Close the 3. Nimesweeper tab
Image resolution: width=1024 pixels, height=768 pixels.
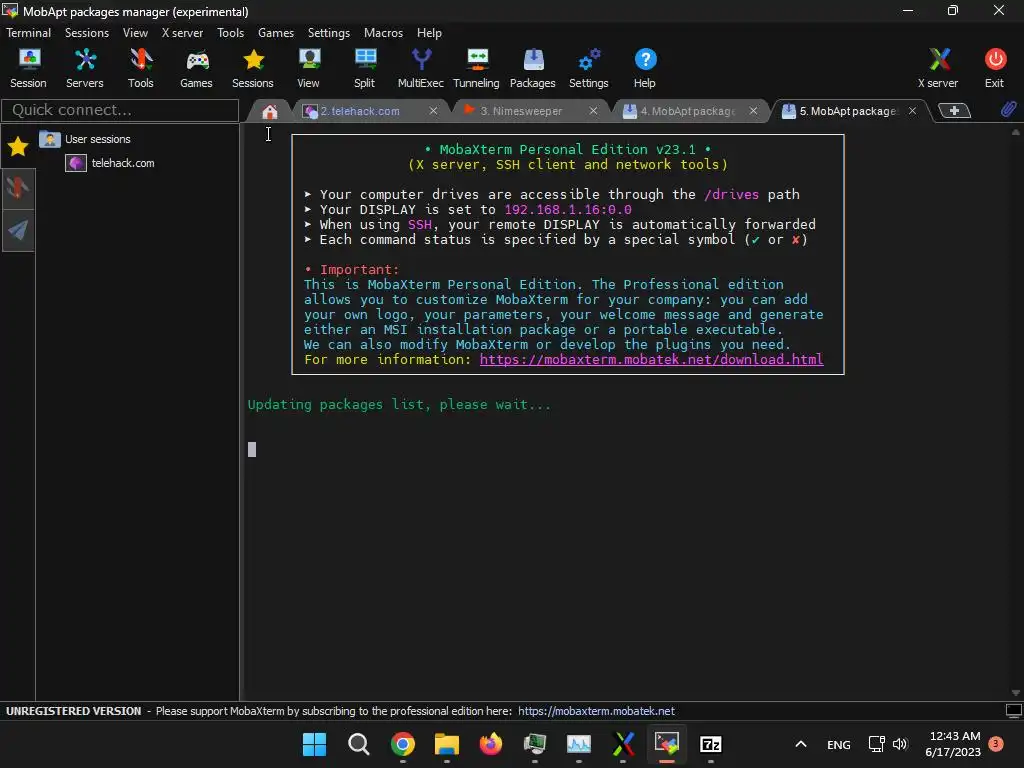593,111
